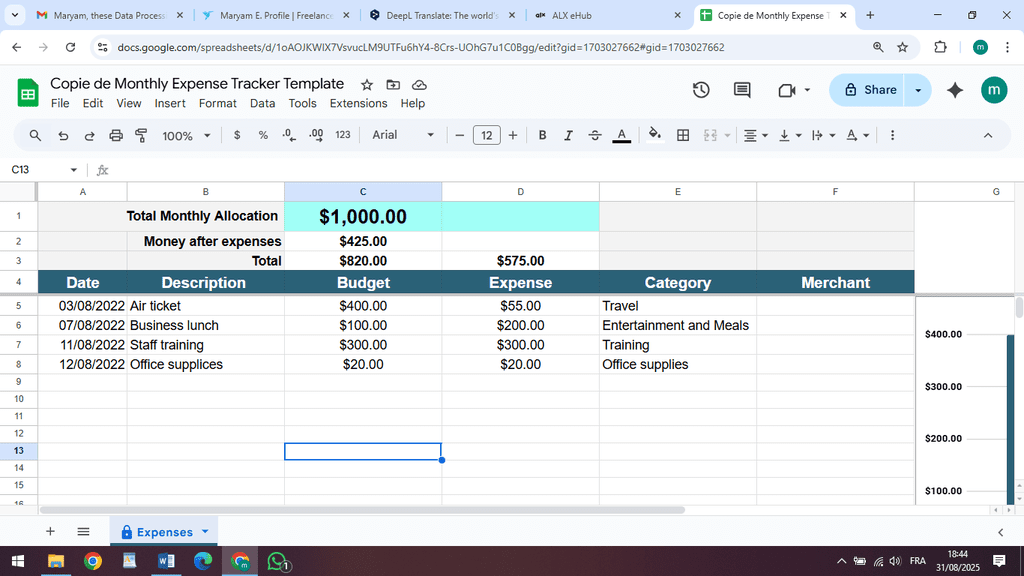Click the paint format roller icon
Image resolution: width=1024 pixels, height=576 pixels.
[141, 135]
